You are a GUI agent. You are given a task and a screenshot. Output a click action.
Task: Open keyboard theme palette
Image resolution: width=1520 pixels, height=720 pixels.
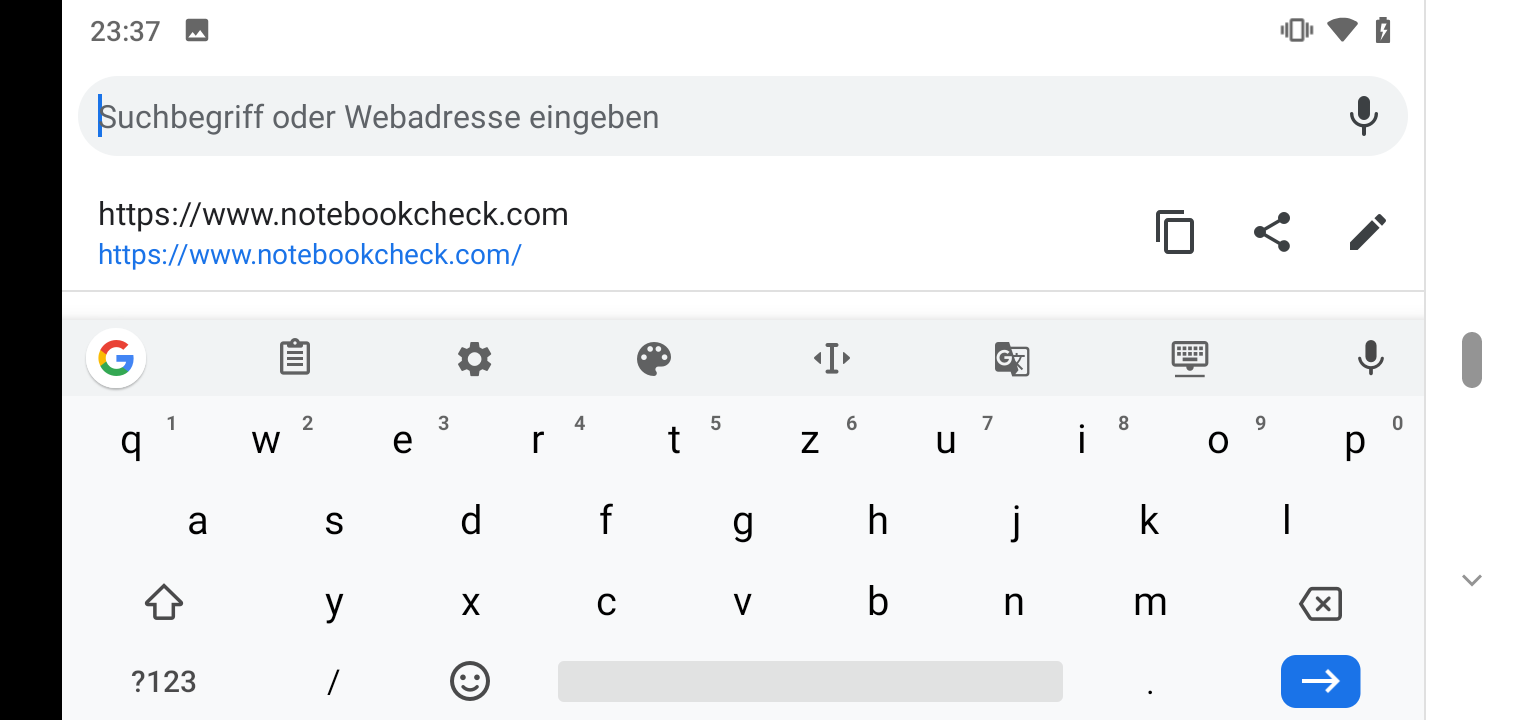653,358
